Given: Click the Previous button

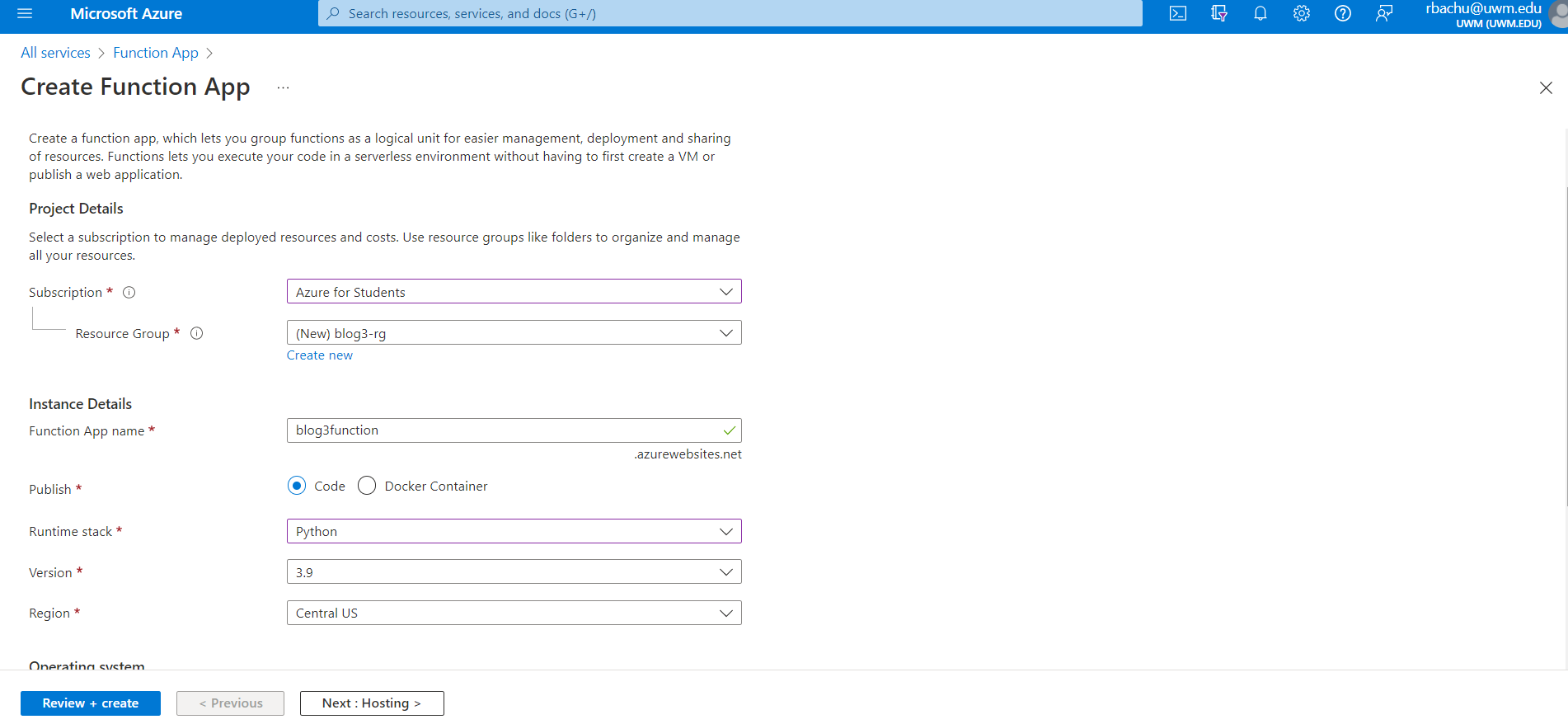Looking at the screenshot, I should 231,703.
